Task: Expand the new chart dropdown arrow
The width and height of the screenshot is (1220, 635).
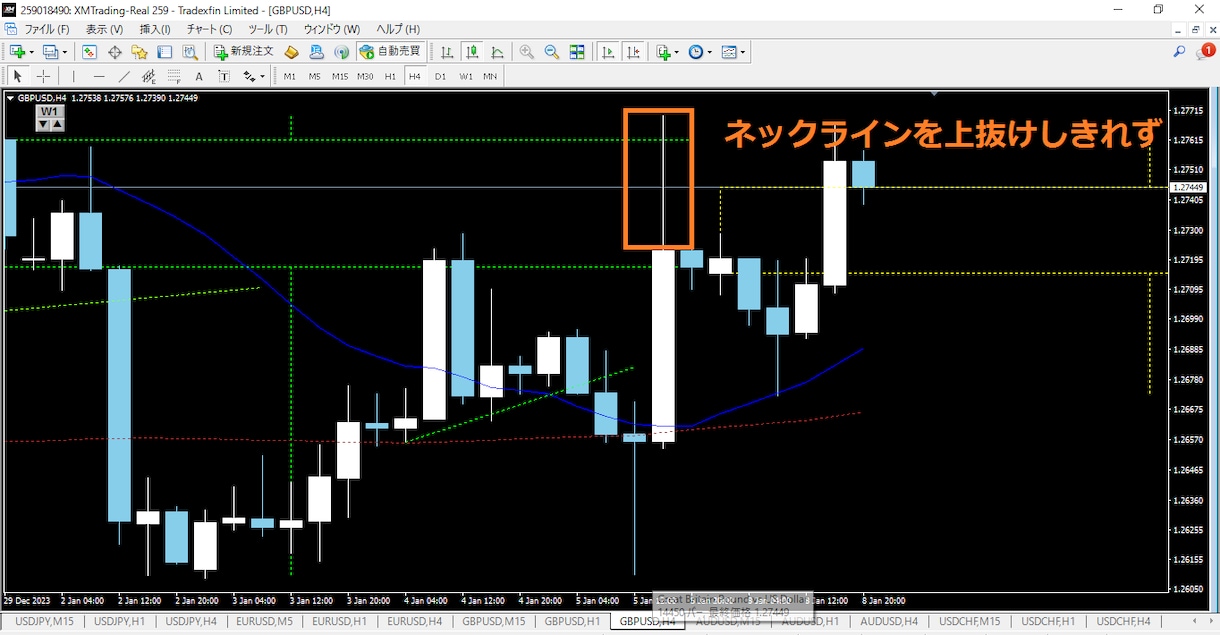Action: tap(32, 52)
